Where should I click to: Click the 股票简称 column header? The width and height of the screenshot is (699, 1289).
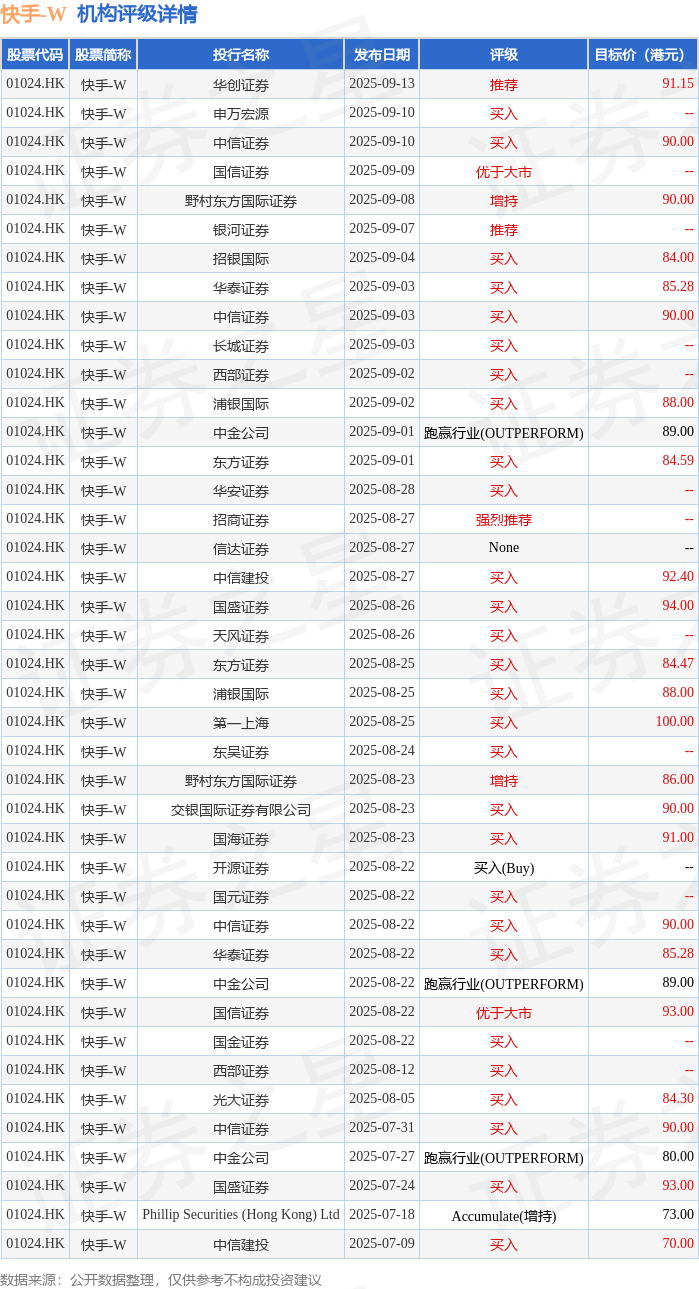pyautogui.click(x=103, y=55)
